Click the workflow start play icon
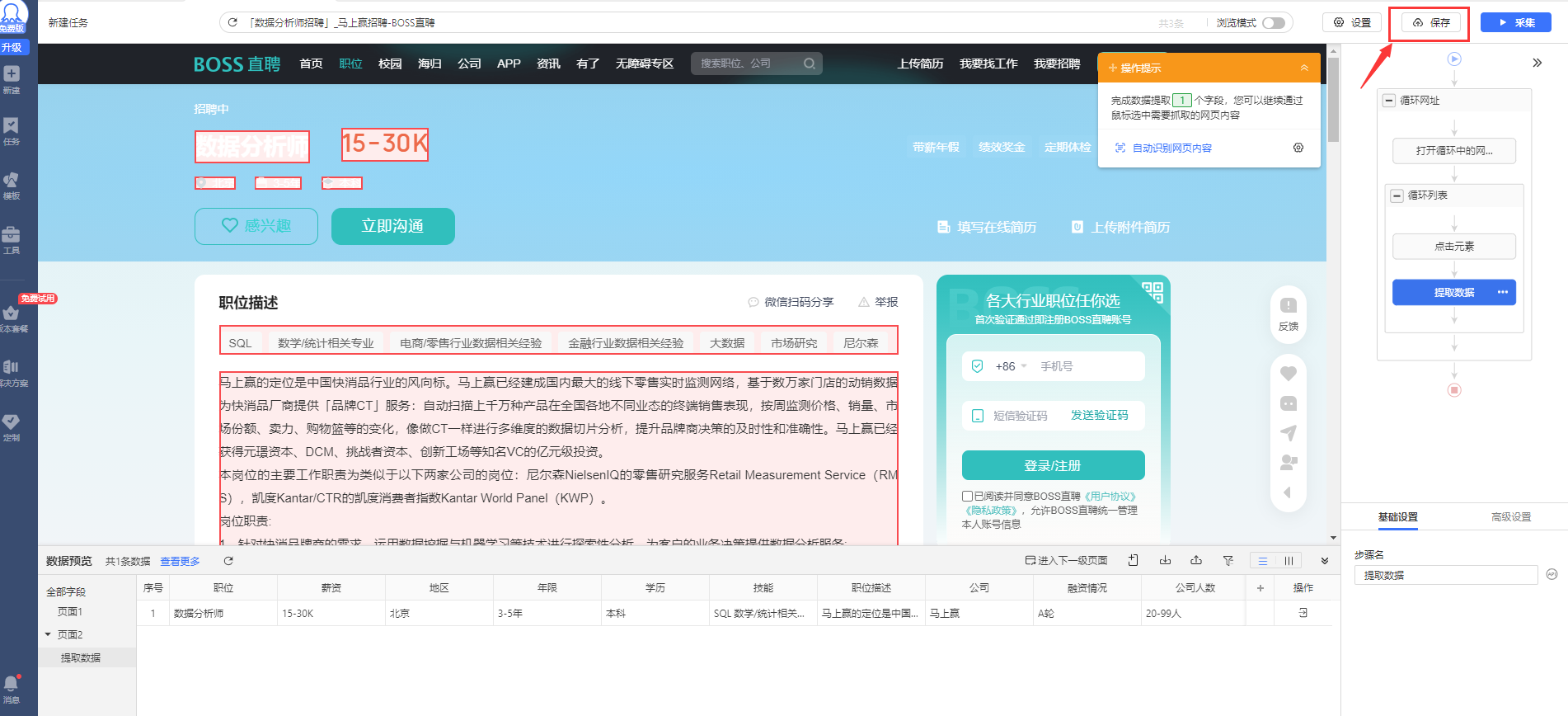Screen dimensions: 1568x716 (1454, 59)
